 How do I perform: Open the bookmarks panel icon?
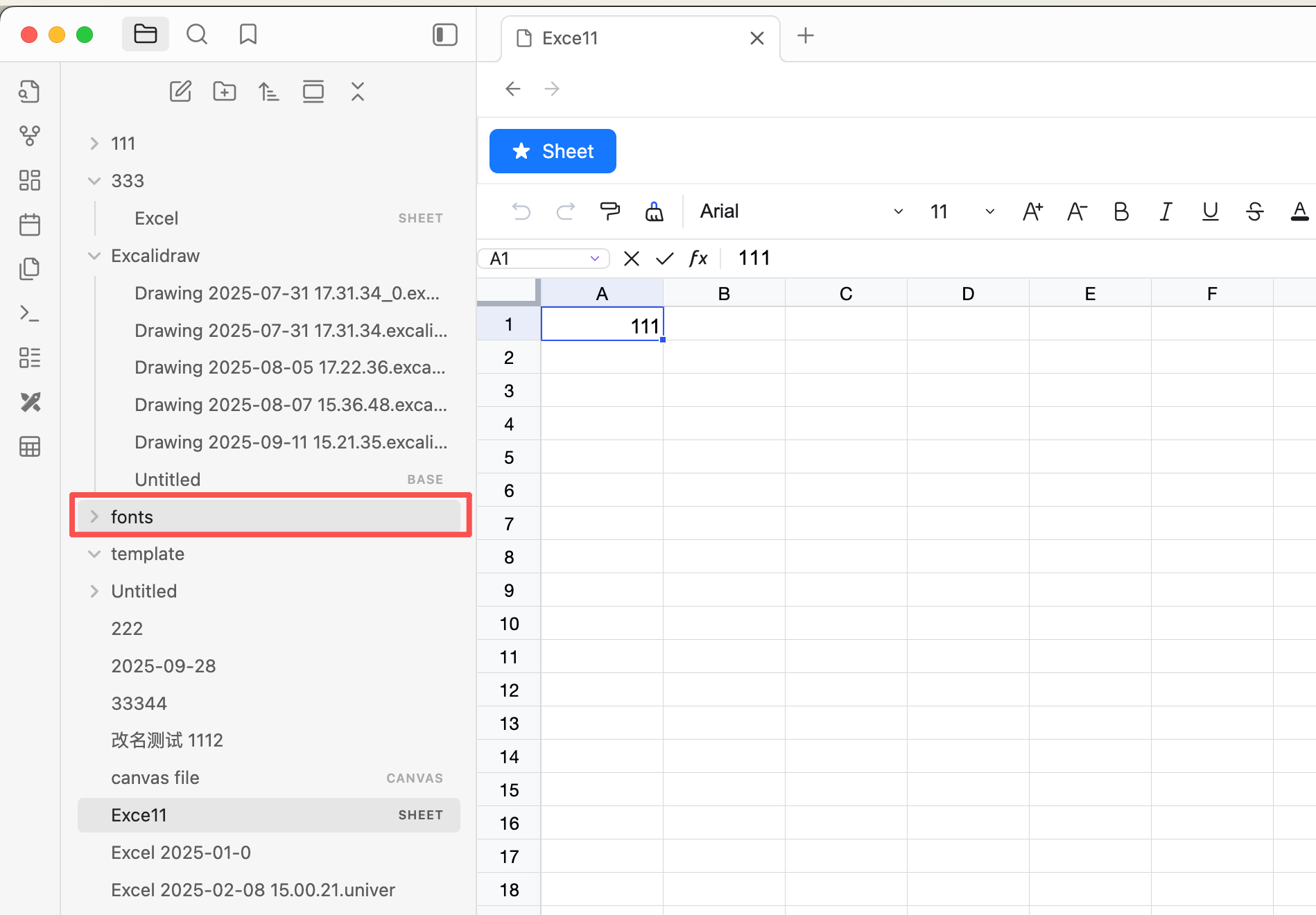click(x=248, y=35)
